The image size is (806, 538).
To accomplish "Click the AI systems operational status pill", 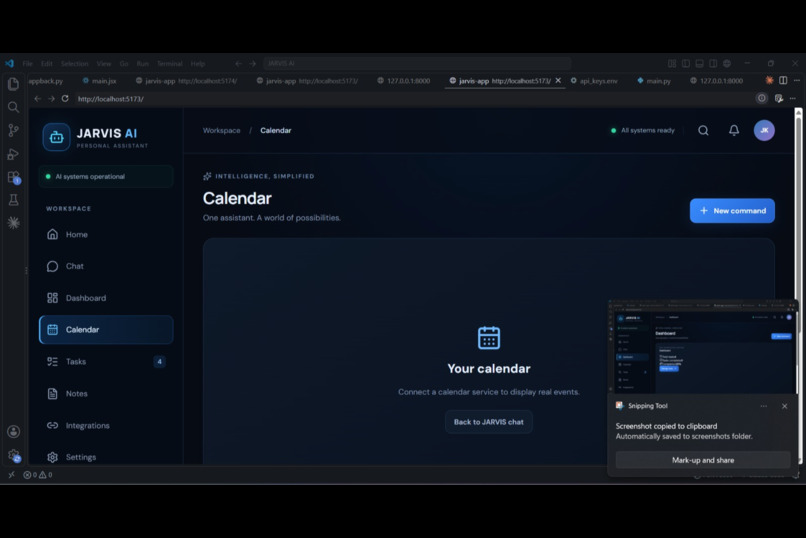I will click(106, 176).
